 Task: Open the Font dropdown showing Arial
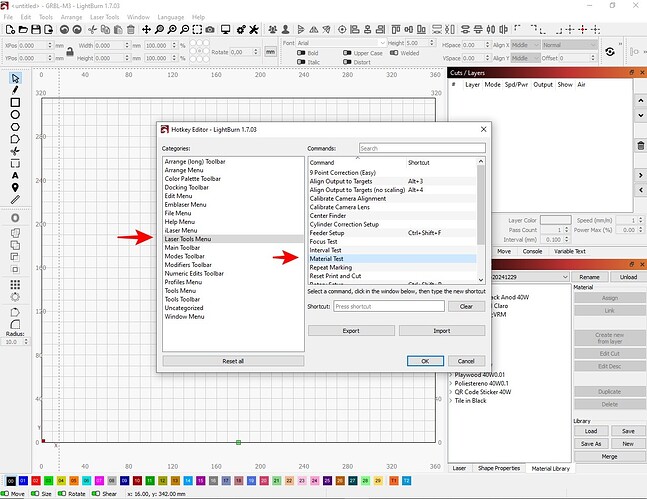click(341, 43)
